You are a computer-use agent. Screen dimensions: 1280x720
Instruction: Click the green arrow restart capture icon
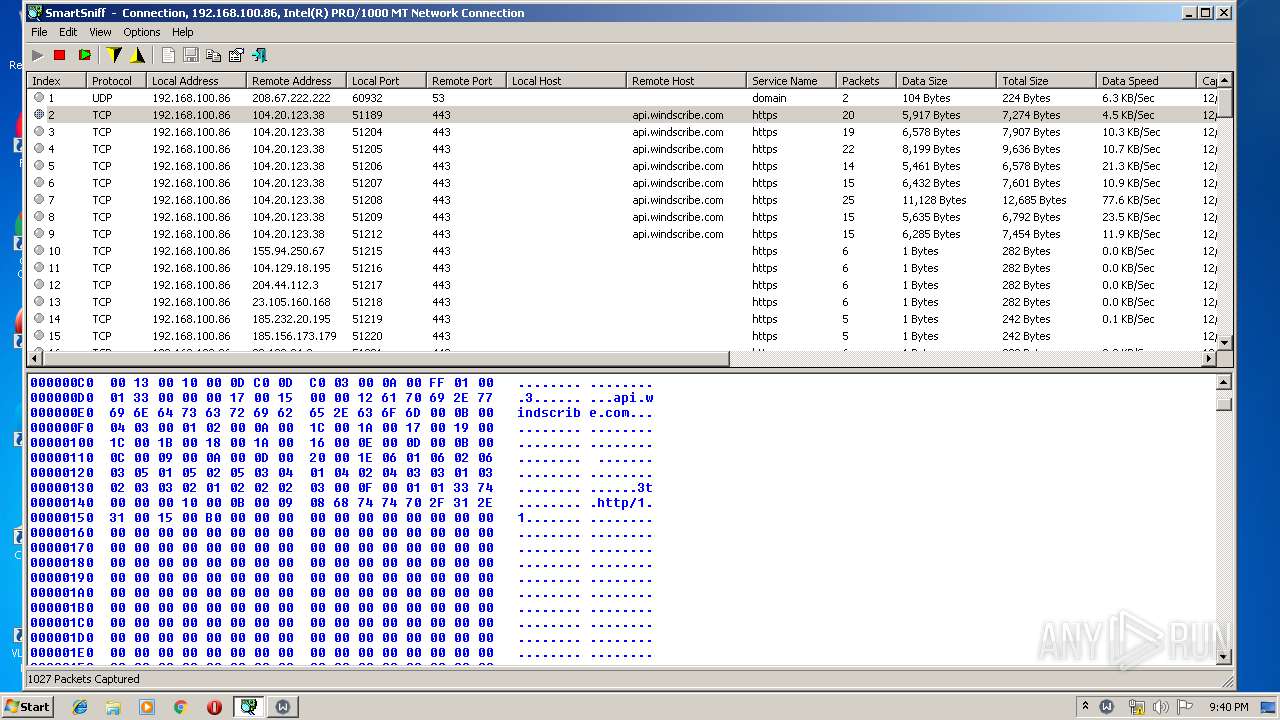(84, 55)
